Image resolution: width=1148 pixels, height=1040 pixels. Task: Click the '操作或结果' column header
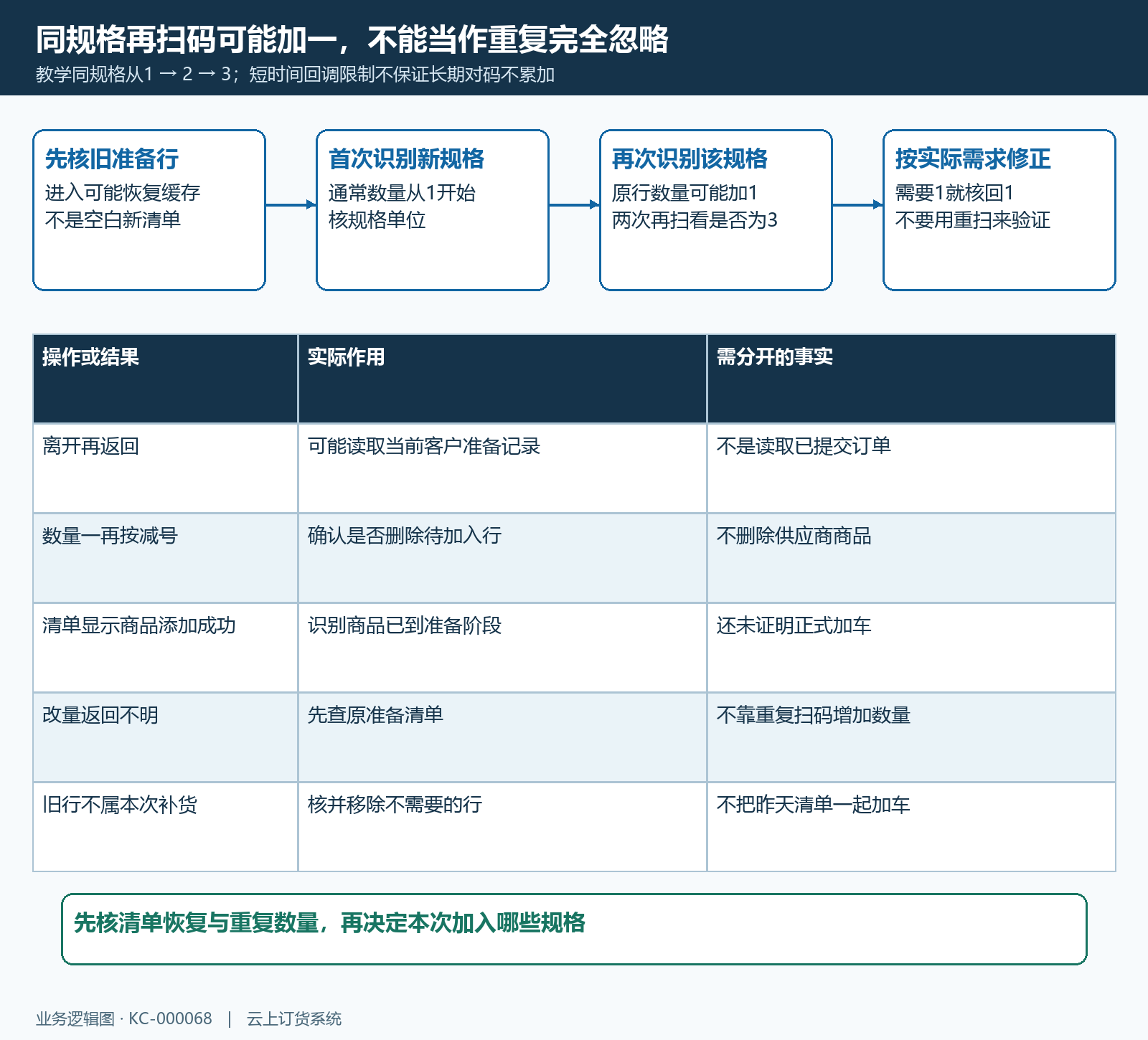tap(165, 379)
